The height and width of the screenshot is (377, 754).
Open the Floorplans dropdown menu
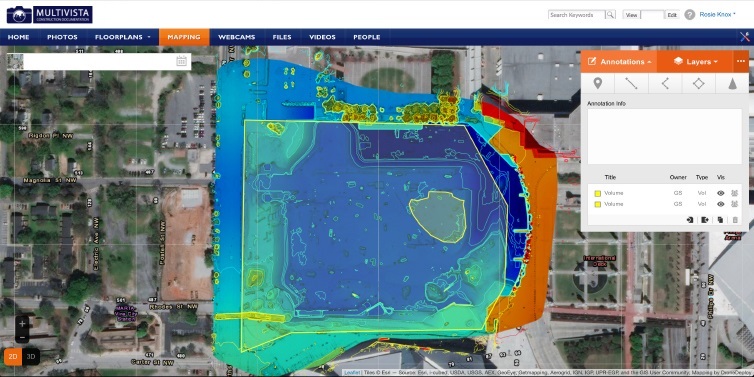pos(123,37)
